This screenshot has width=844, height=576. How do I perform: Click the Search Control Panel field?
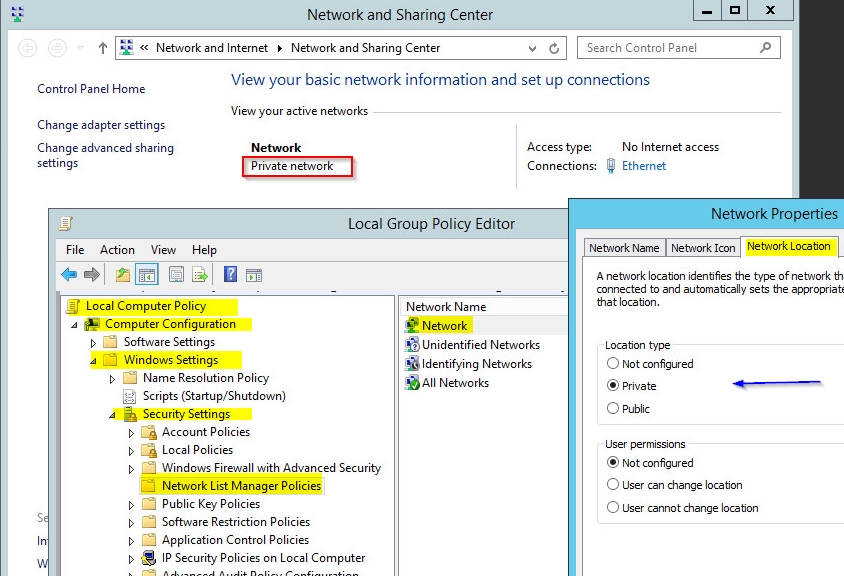679,48
